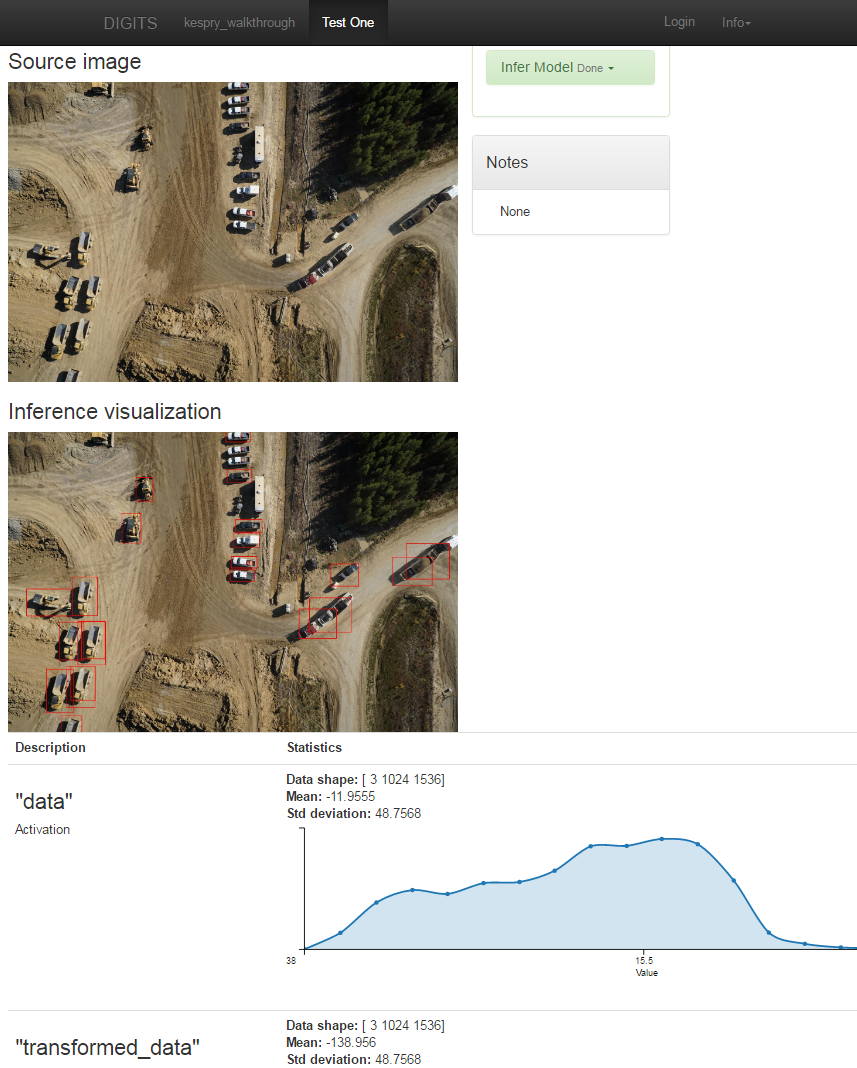Click the Login menu item
857x1068 pixels.
pyautogui.click(x=679, y=22)
